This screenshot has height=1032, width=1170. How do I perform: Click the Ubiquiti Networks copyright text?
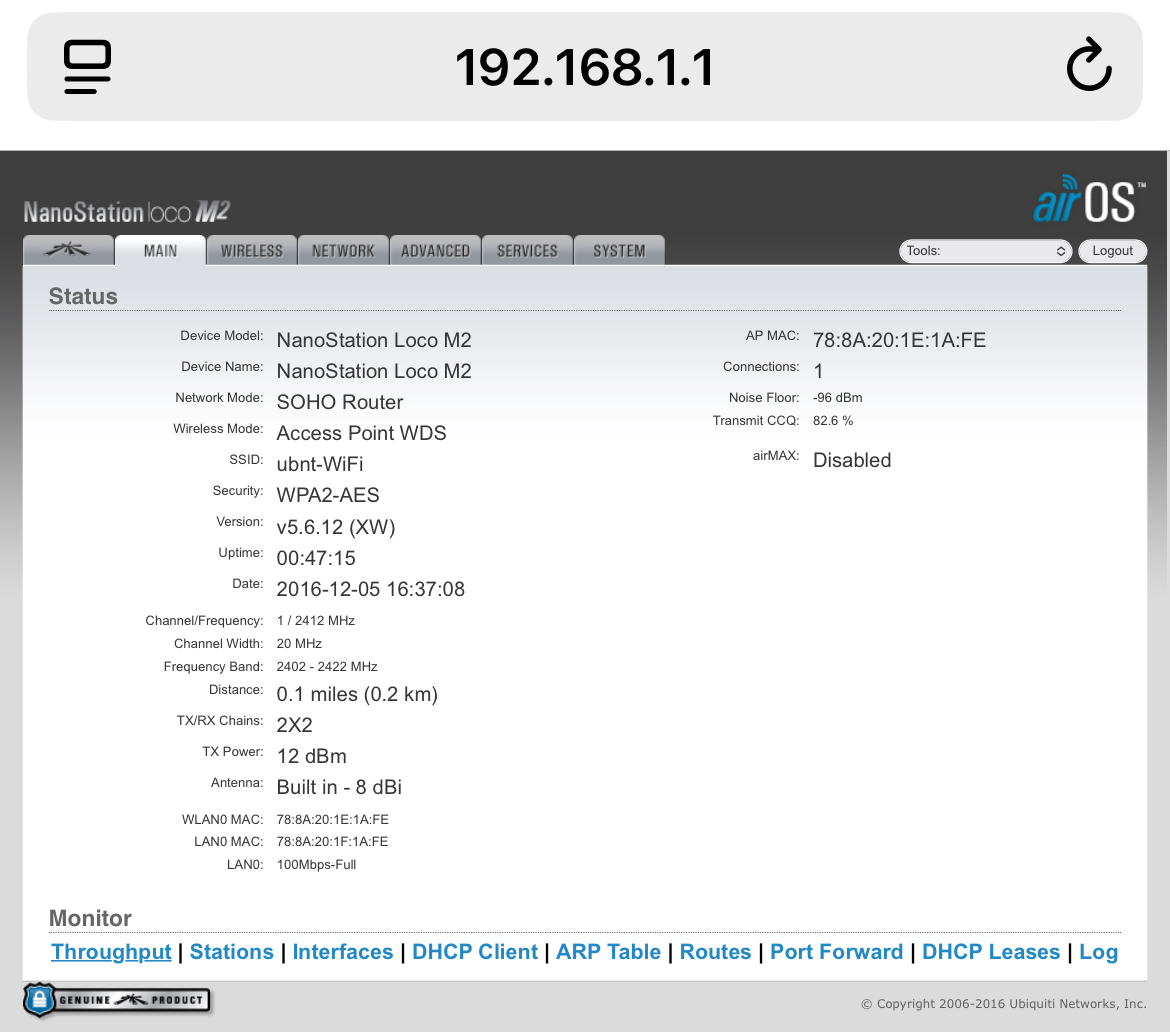(1004, 1004)
